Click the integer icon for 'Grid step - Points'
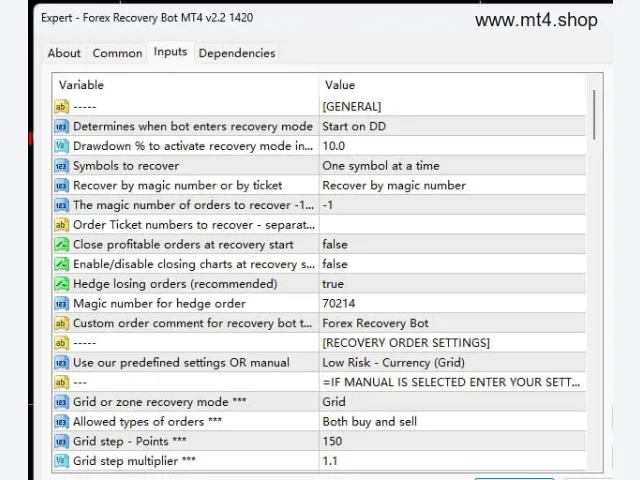The width and height of the screenshot is (640, 480). click(61, 441)
